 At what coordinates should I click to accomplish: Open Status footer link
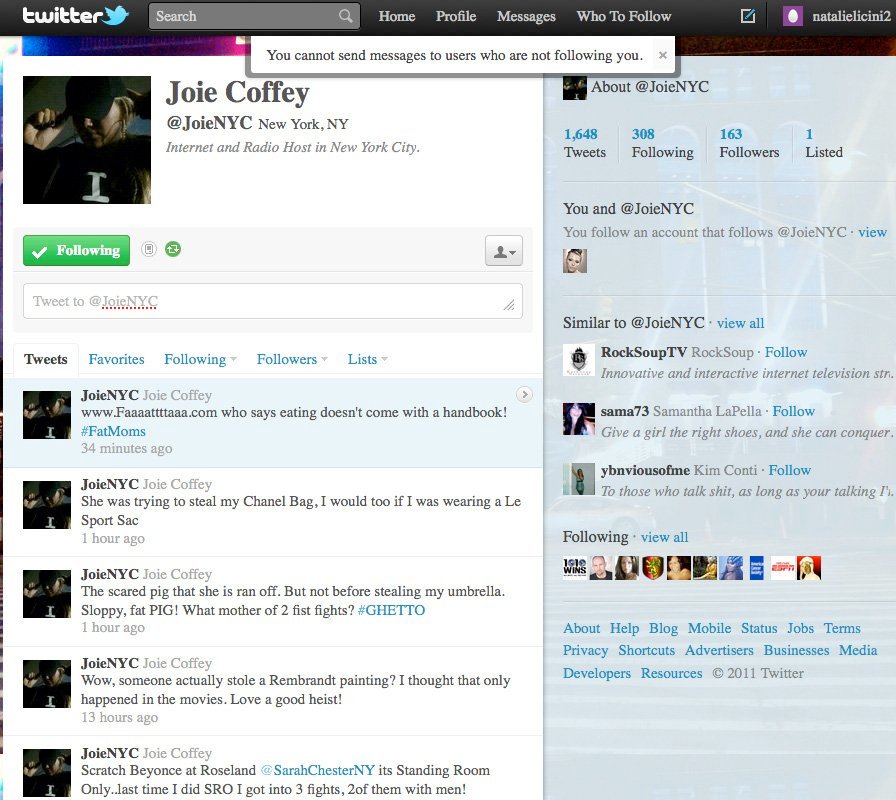[x=759, y=628]
